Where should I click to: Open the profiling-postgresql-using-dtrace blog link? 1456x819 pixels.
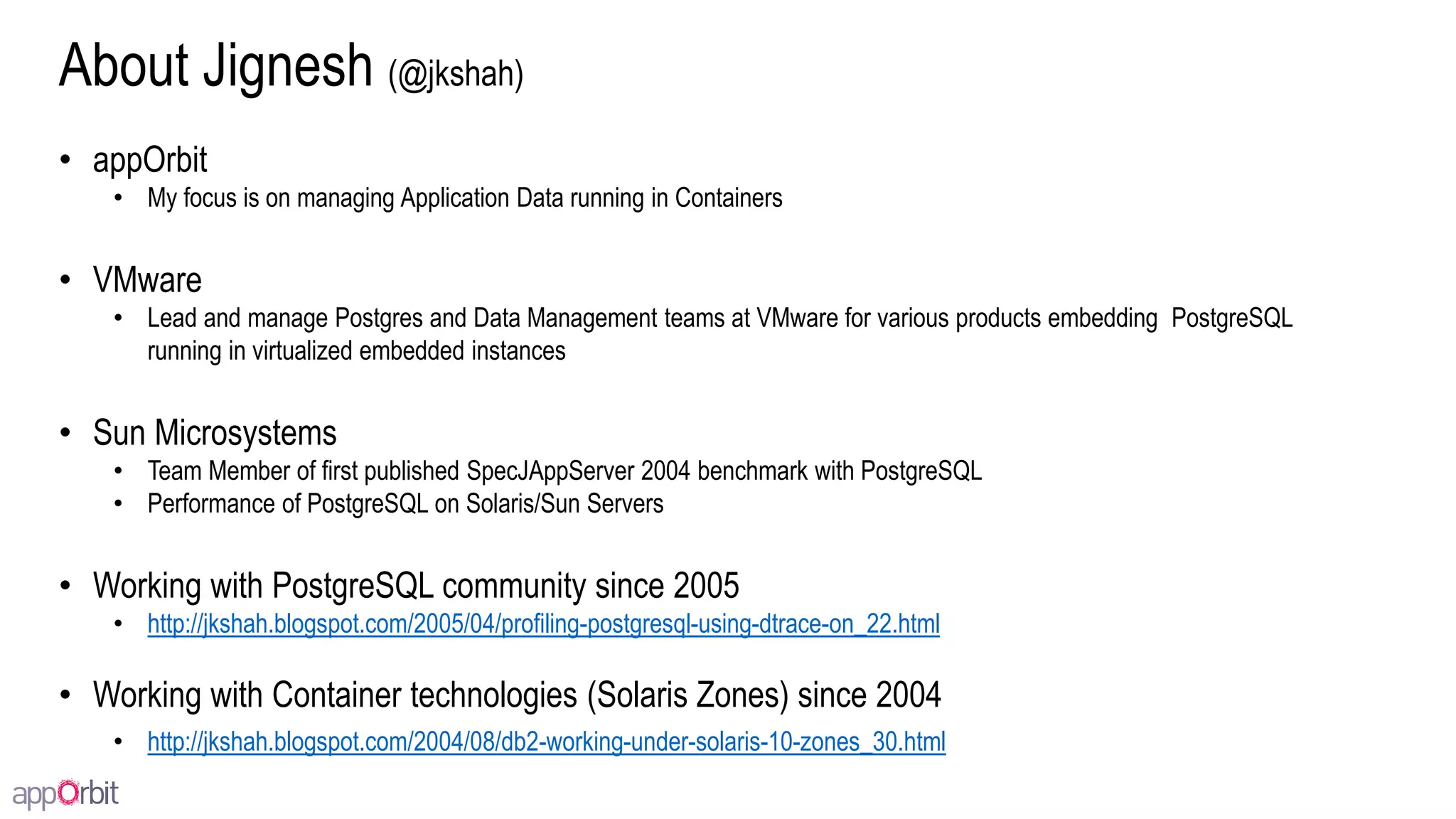pyautogui.click(x=543, y=624)
